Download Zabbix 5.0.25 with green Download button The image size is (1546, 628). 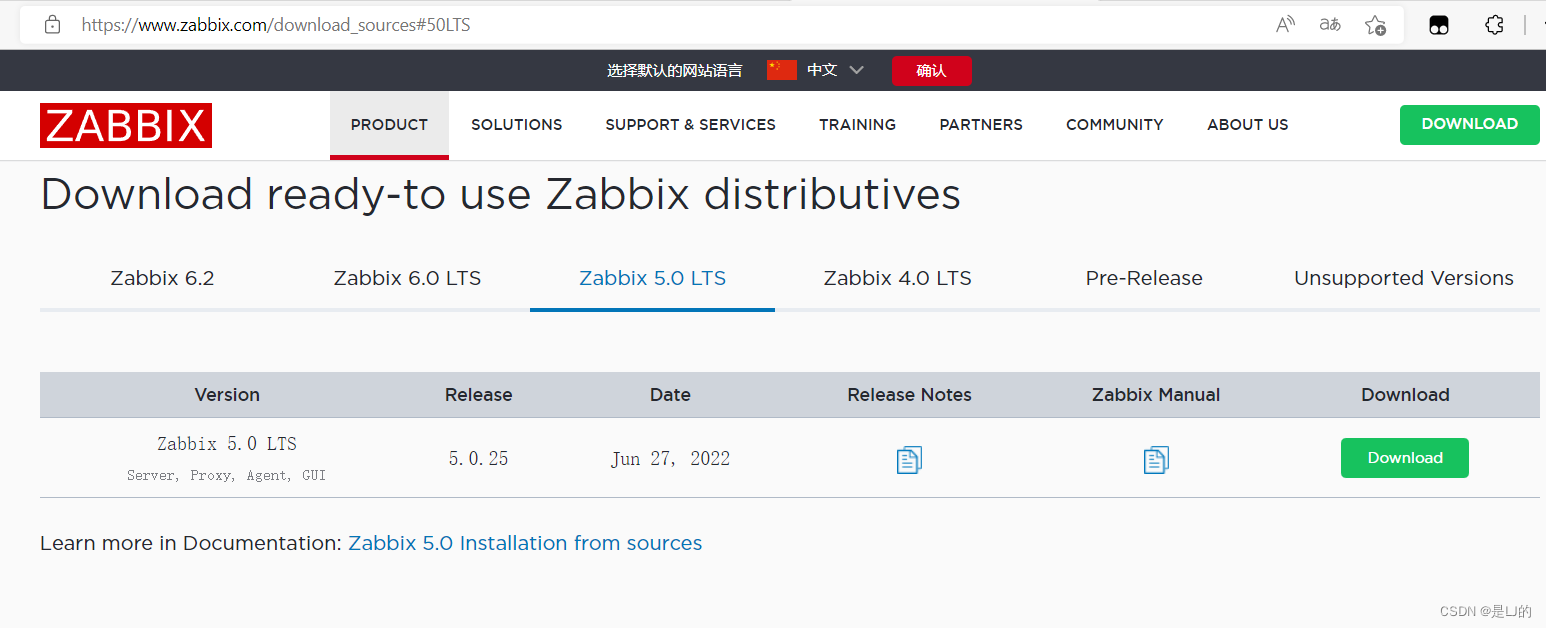[x=1404, y=457]
